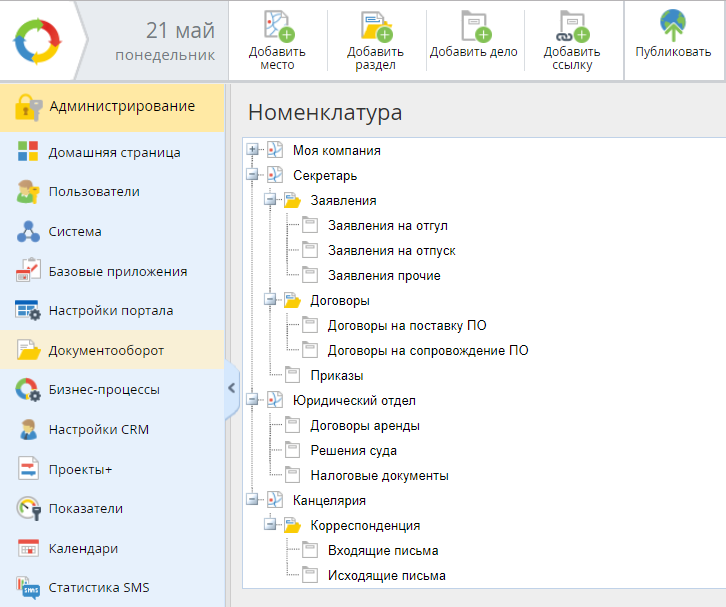The height and width of the screenshot is (607, 726).
Task: Click the Добавить раздел button label
Action: point(376,58)
